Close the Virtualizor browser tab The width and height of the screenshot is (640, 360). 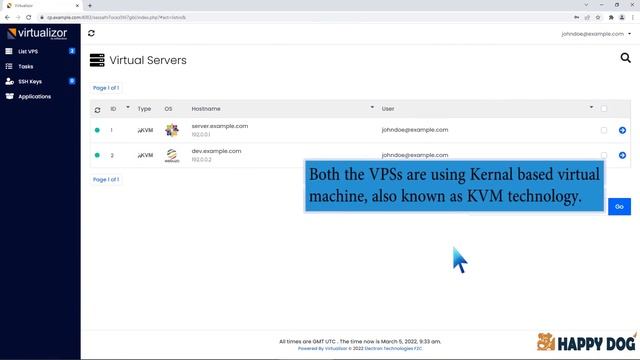(x=77, y=6)
